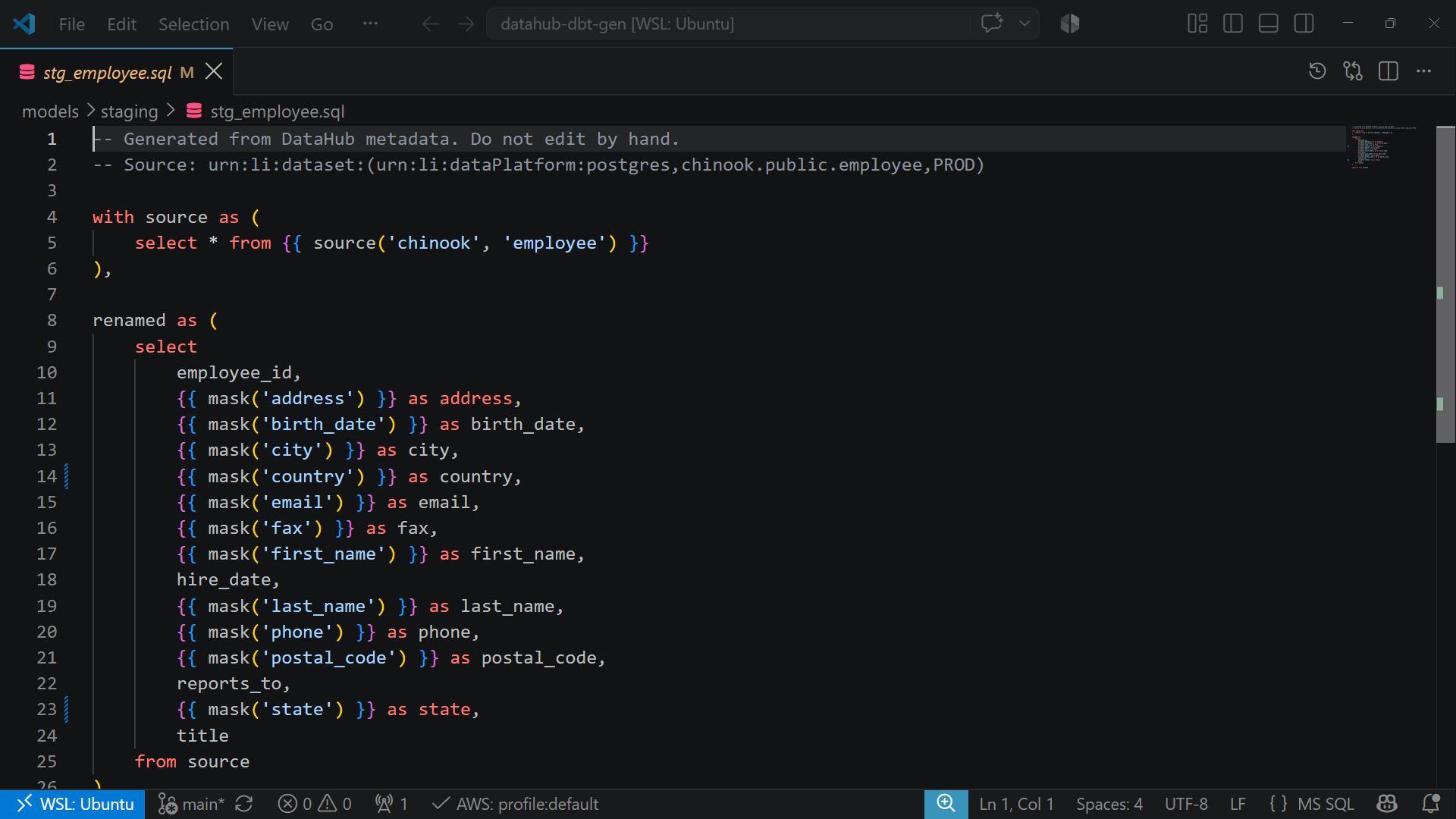Viewport: 1456px width, 819px height.
Task: Click Ln 1, Col 1 position indicator
Action: 1016,804
